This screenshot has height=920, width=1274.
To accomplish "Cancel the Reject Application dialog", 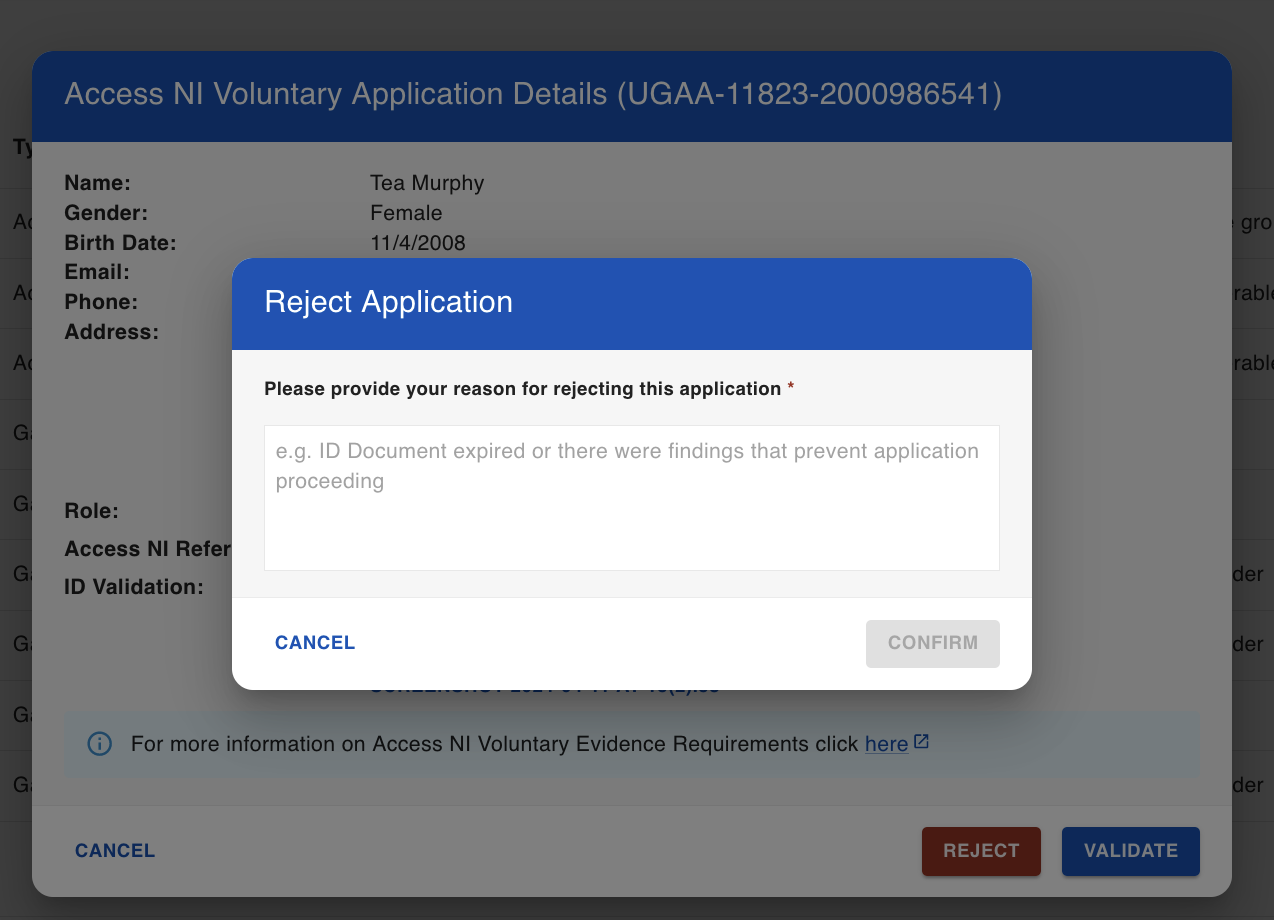I will (315, 643).
